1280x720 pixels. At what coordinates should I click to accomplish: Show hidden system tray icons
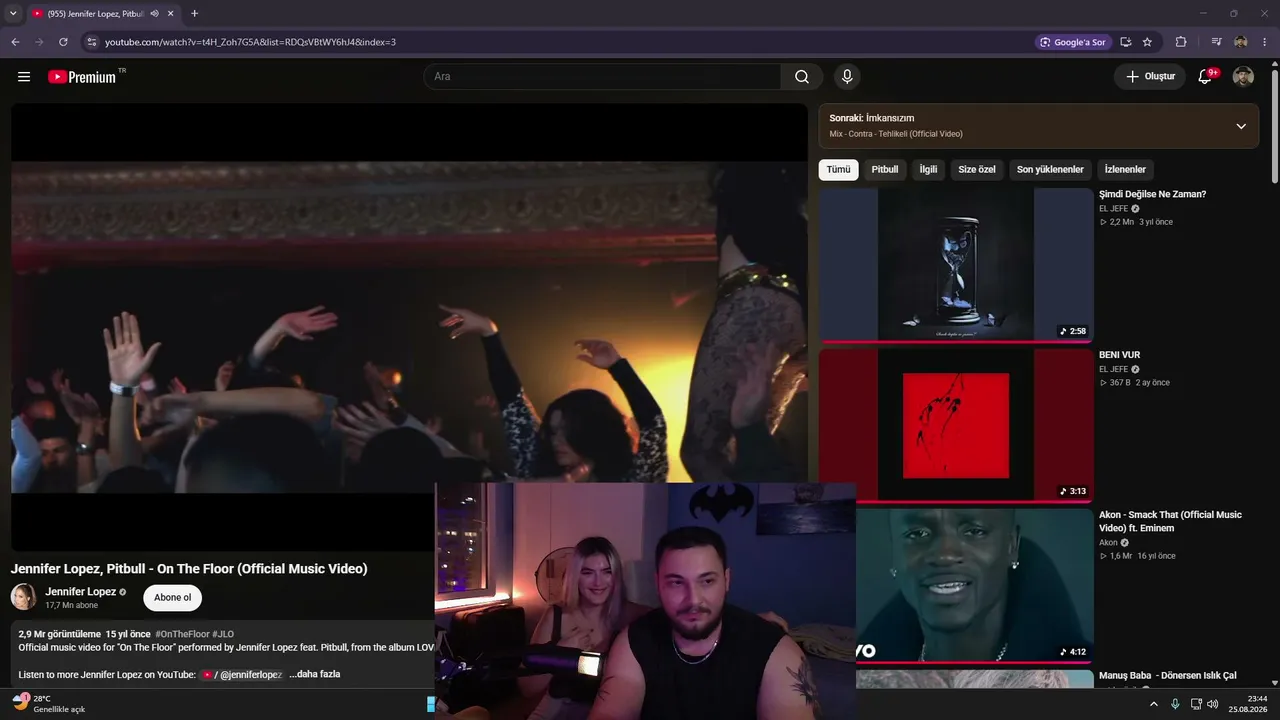[x=1153, y=704]
